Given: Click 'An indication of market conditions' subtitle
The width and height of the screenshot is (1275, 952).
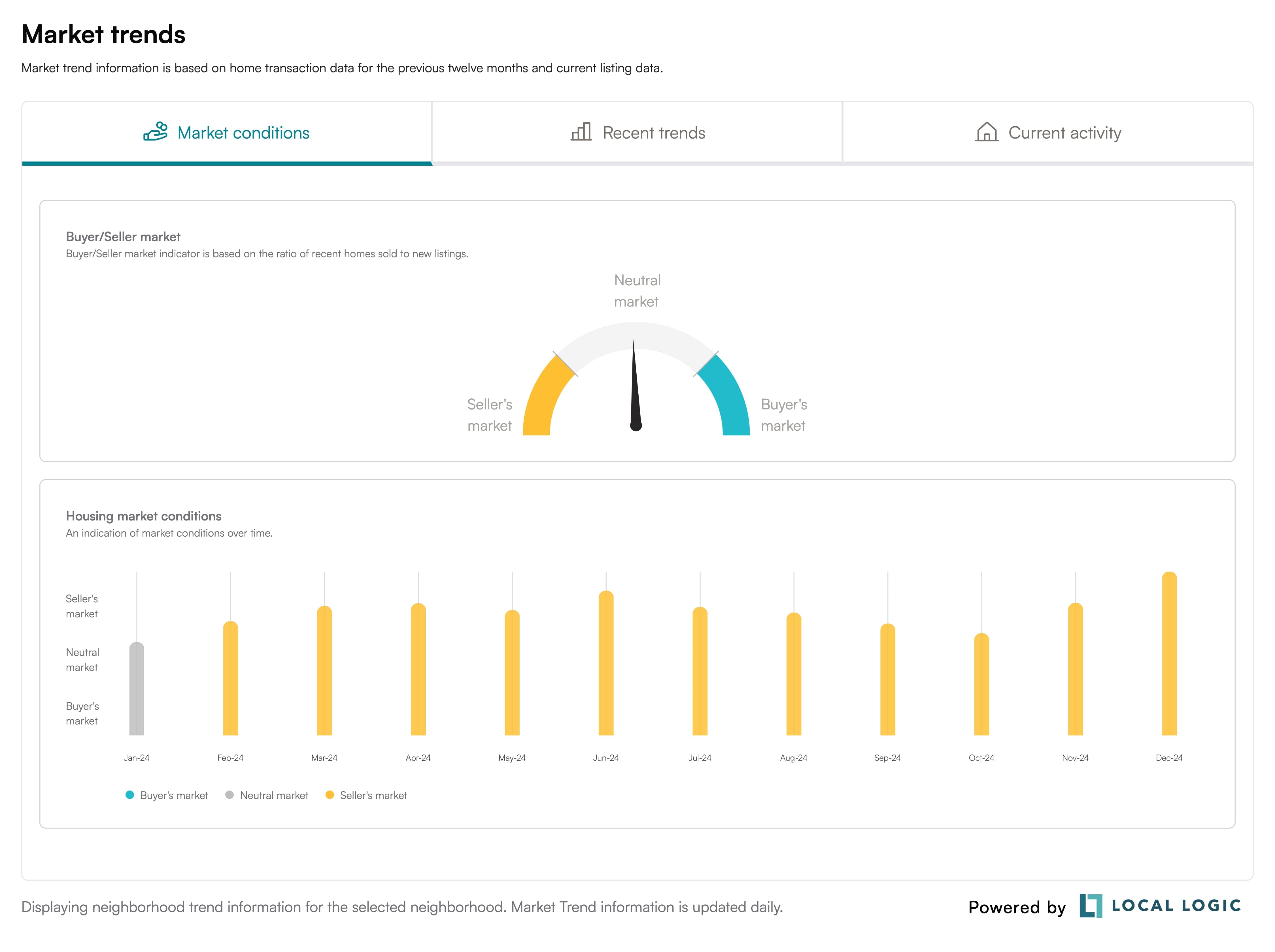Looking at the screenshot, I should (169, 533).
